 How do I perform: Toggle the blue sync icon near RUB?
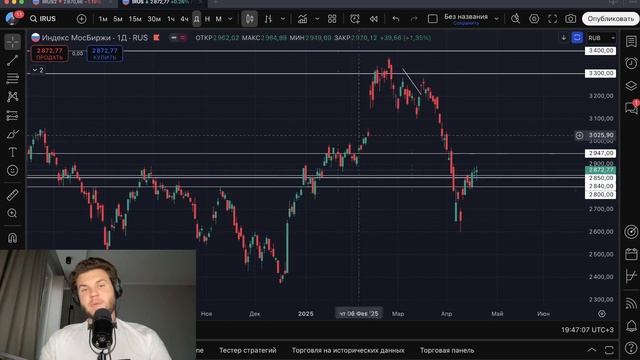click(x=577, y=38)
